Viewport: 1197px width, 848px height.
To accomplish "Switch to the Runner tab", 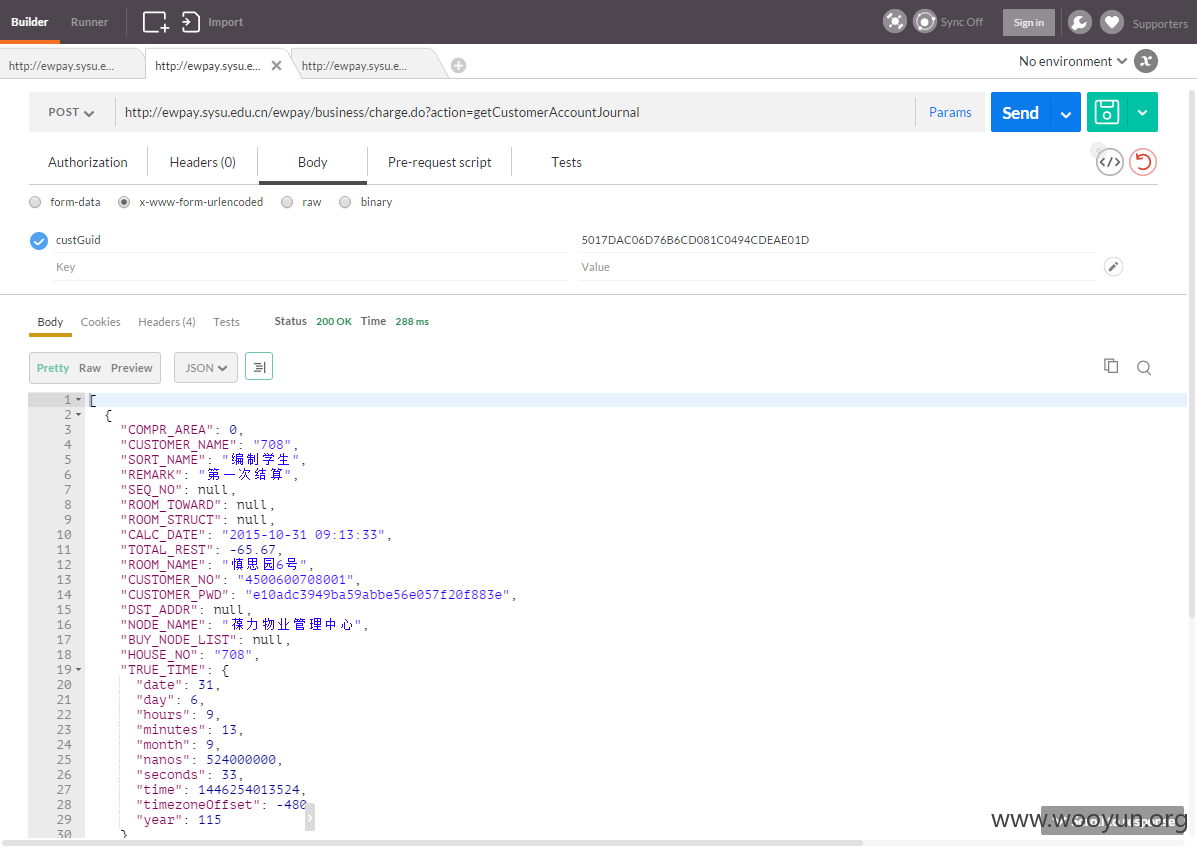I will tap(89, 22).
